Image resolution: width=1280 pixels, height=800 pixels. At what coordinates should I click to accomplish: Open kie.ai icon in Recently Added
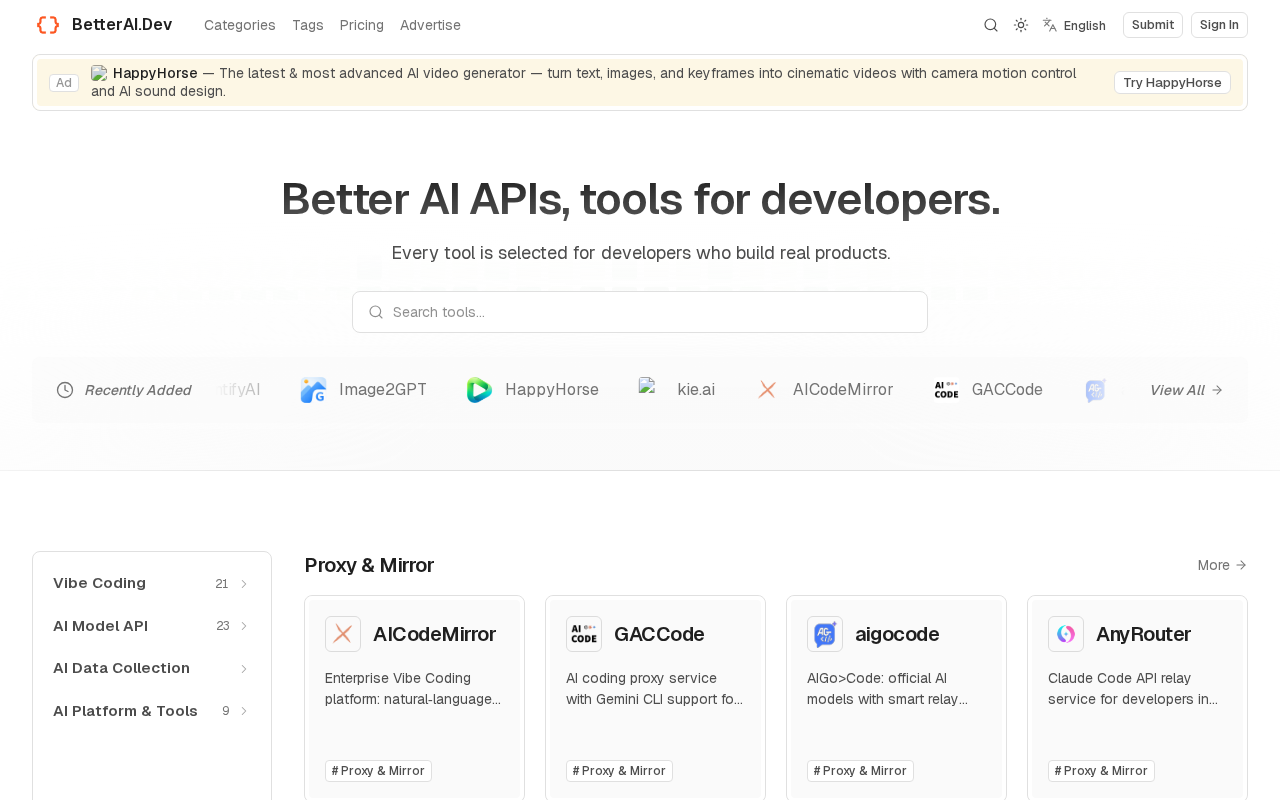click(652, 390)
